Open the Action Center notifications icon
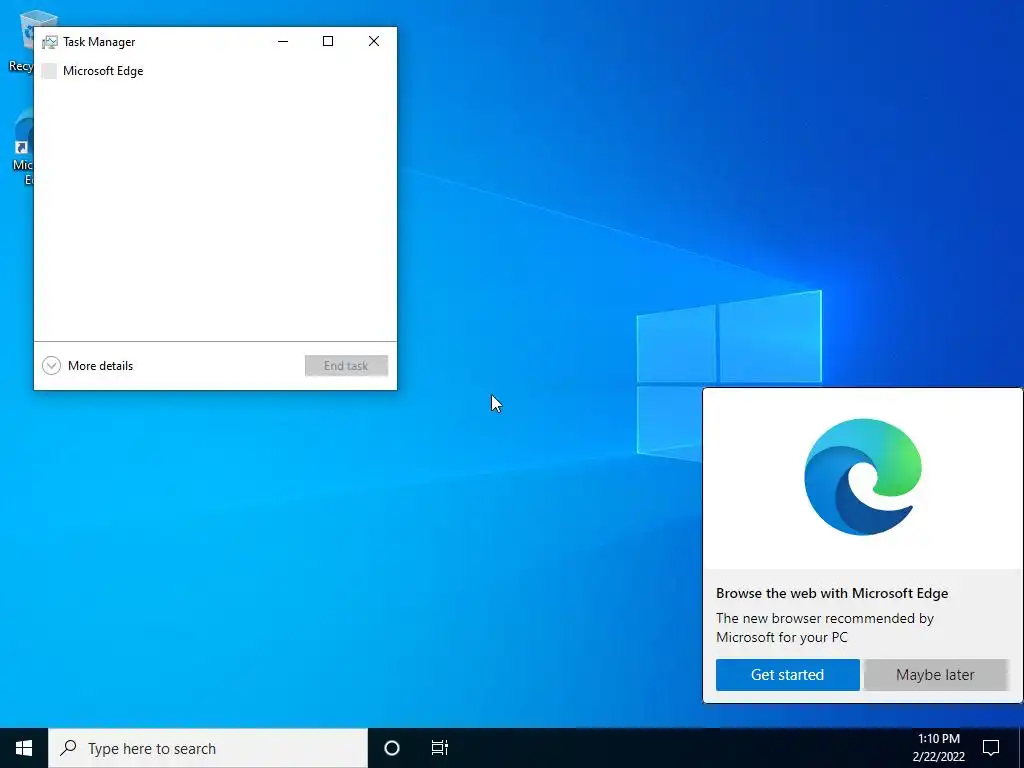1024x768 pixels. coord(991,748)
